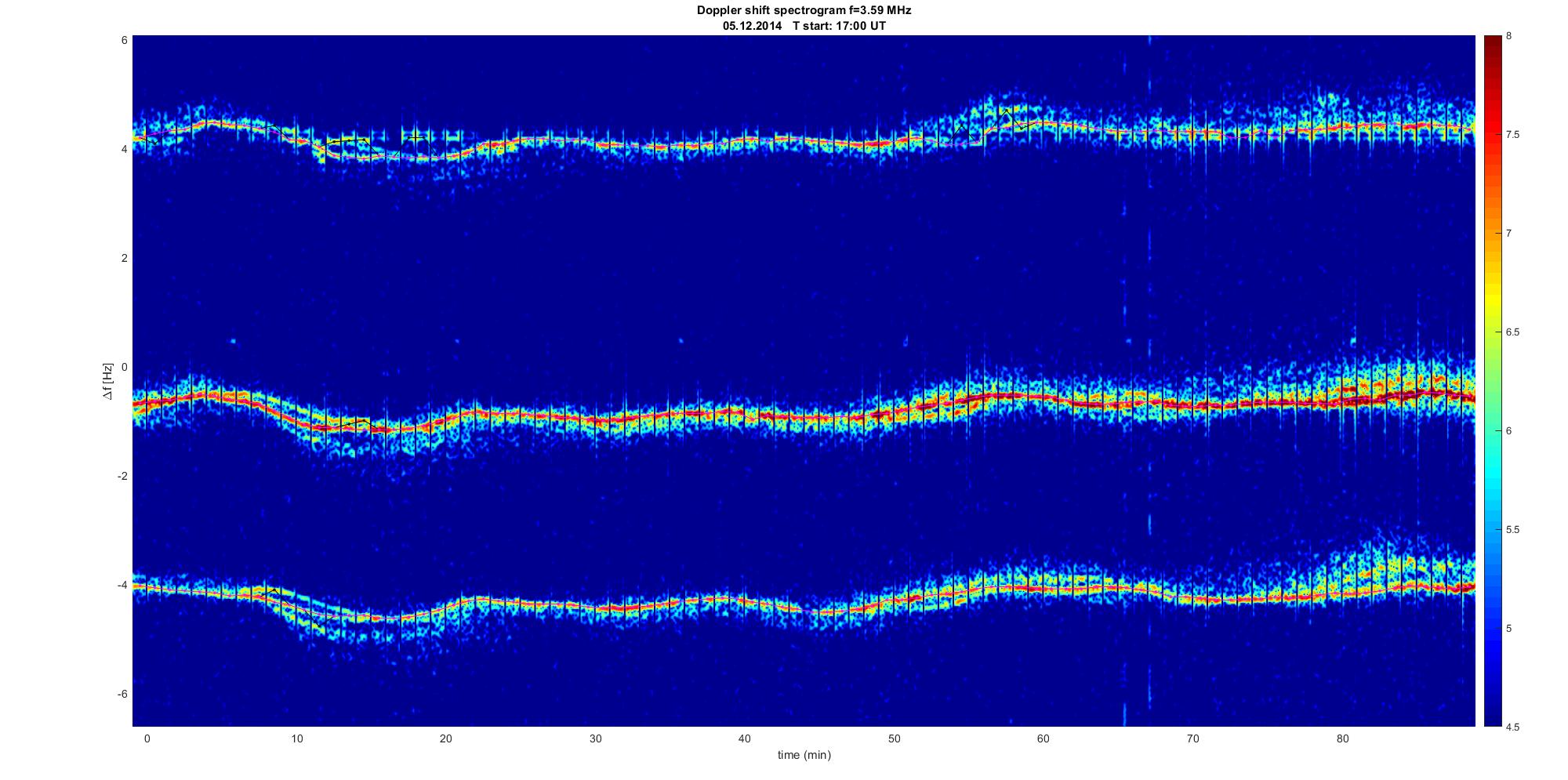Click the colorbar tick label 7.5
This screenshot has height=780, width=1568.
[x=1512, y=135]
